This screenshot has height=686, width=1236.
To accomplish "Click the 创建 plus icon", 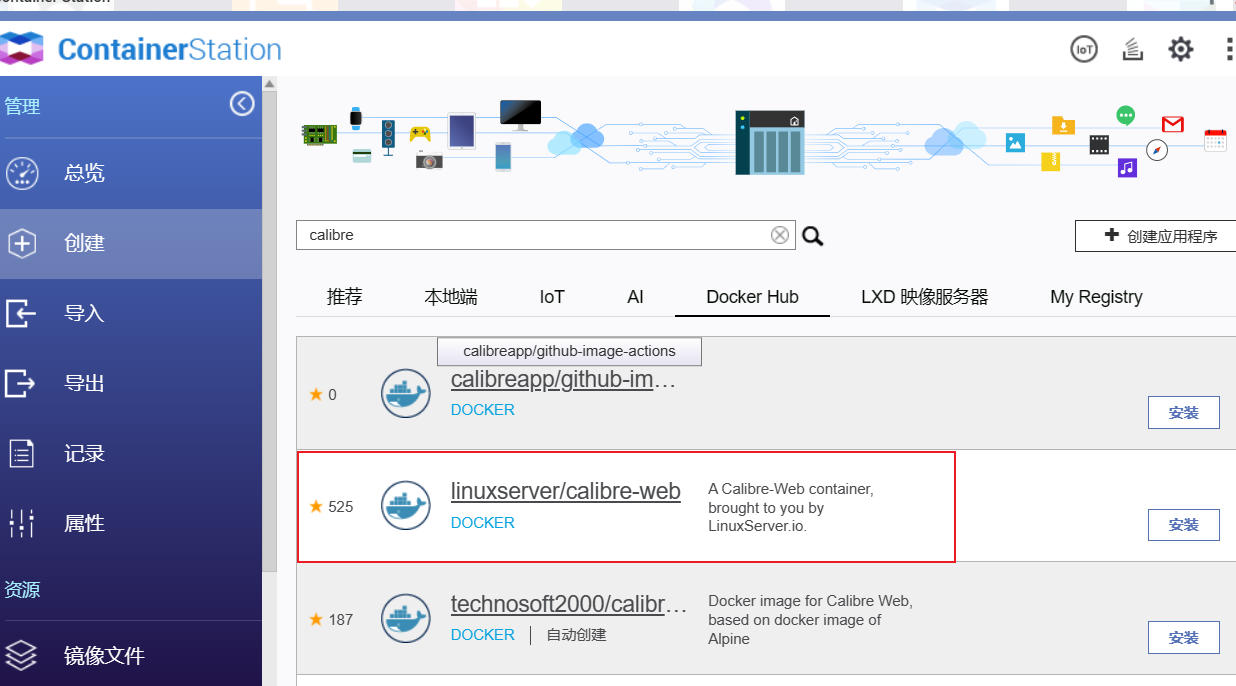I will pos(22,243).
